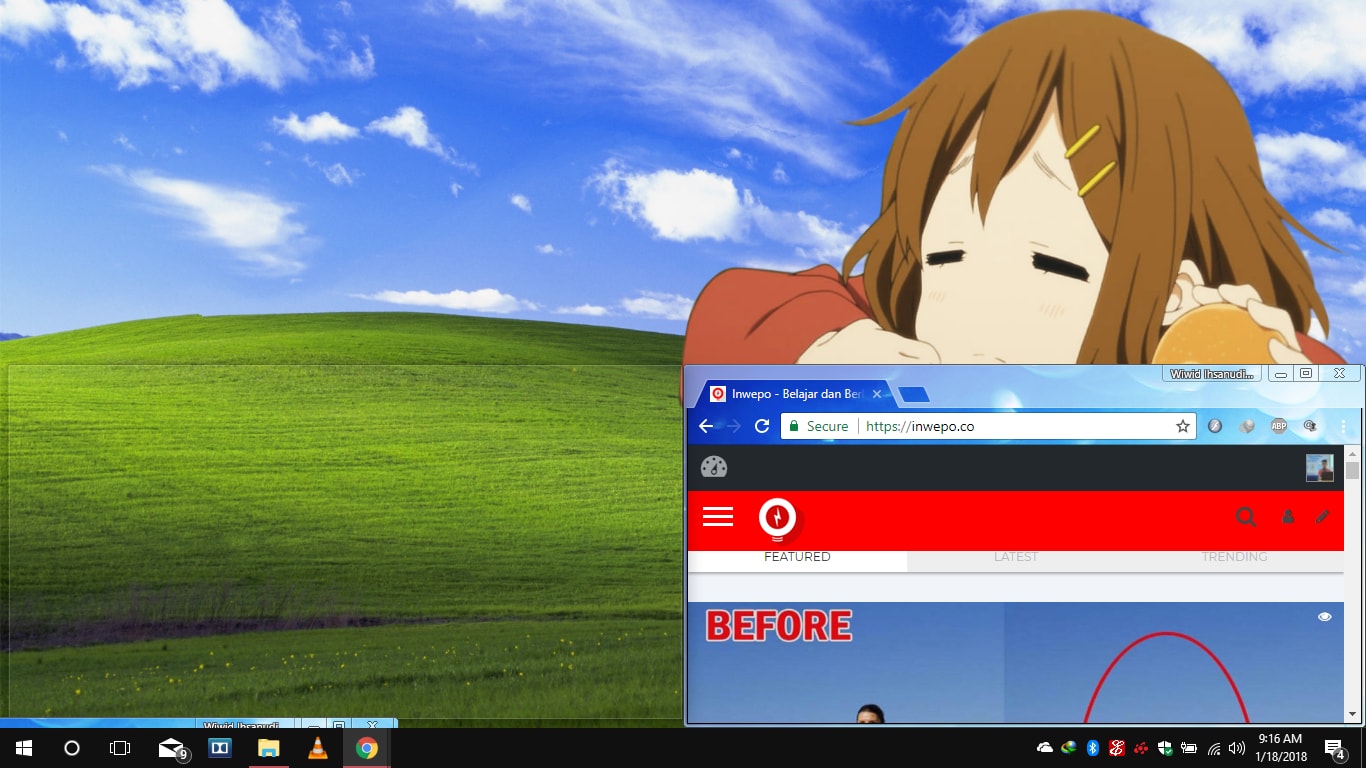Select the FEATURED tab
The image size is (1366, 768).
[797, 557]
